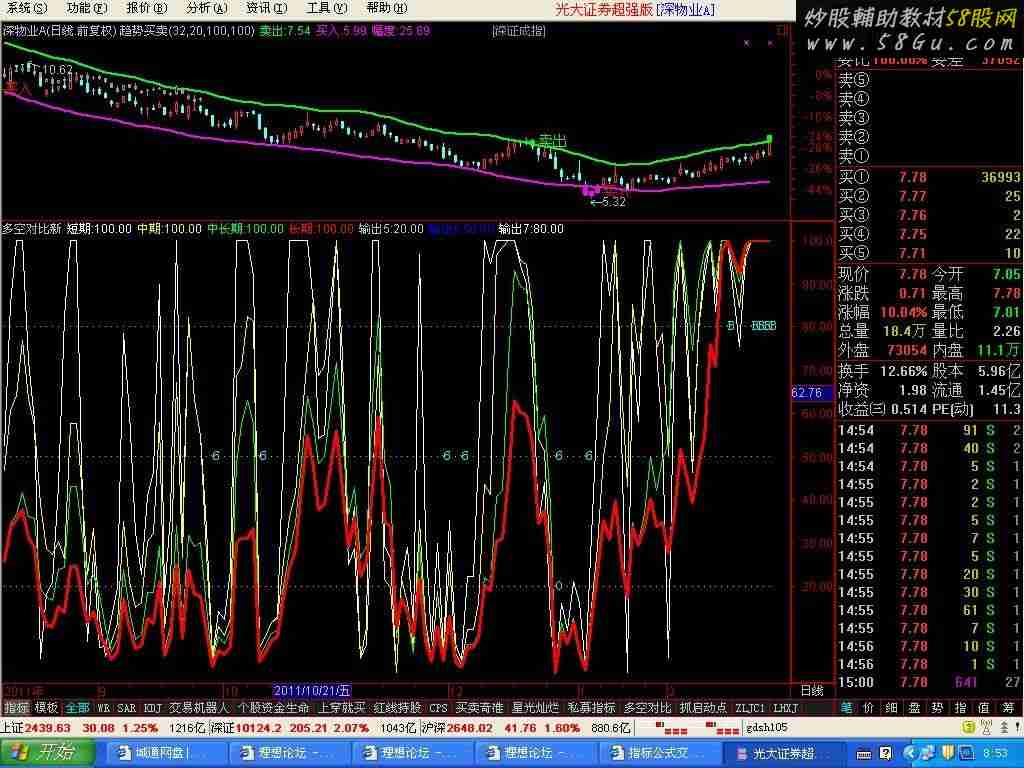Viewport: 1024px width, 768px height.
Task: Click the yellow message icon in status bar
Action: 969,728
